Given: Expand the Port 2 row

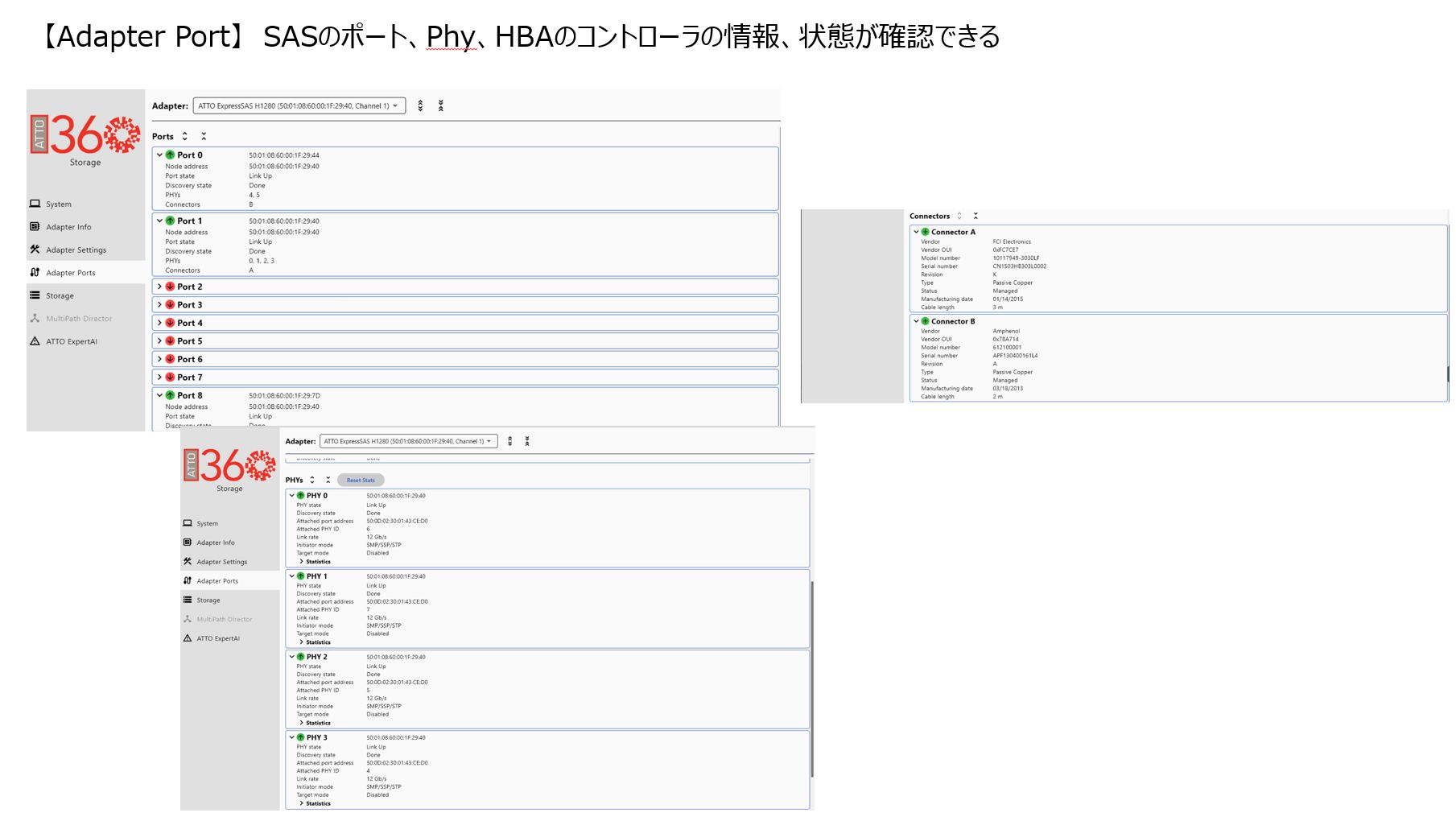Looking at the screenshot, I should pyautogui.click(x=159, y=287).
